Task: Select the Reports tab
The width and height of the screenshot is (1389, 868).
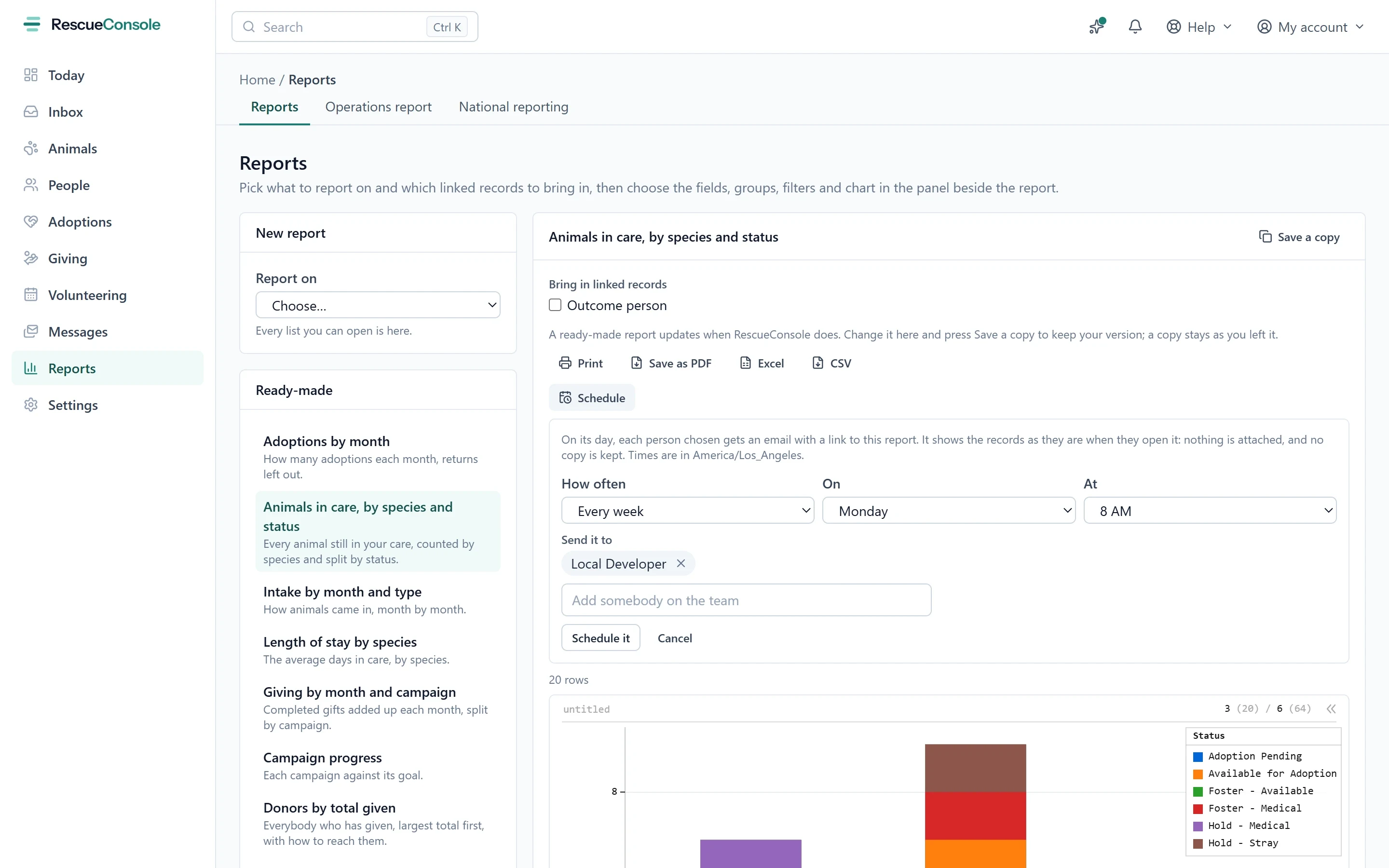Action: (274, 107)
